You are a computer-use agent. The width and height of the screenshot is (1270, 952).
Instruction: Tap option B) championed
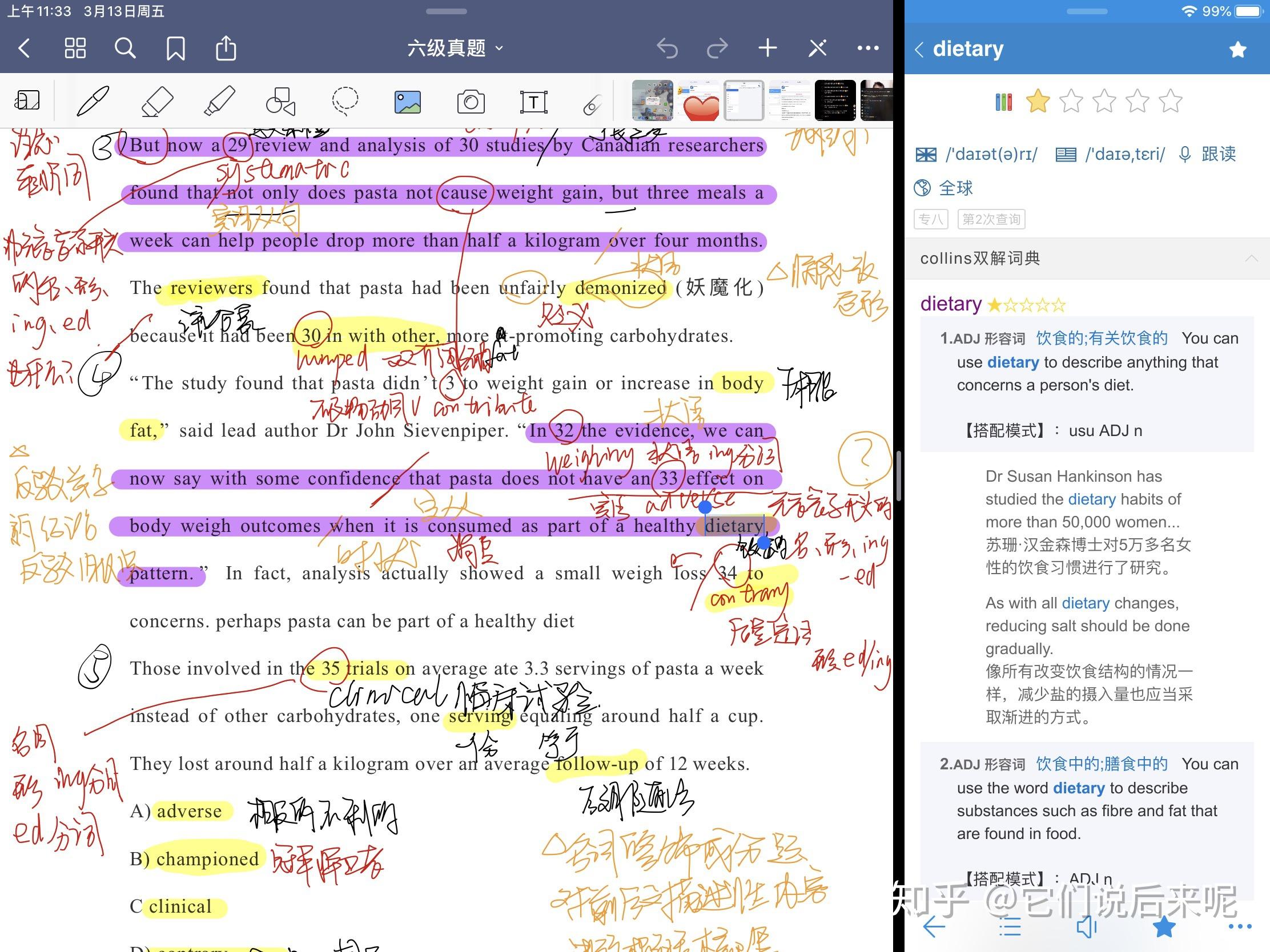pos(195,858)
